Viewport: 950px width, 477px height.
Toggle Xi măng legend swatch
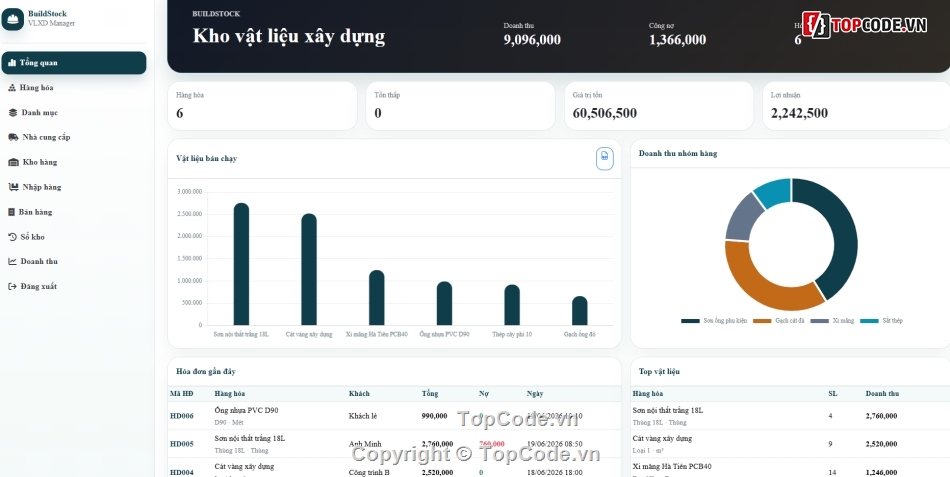tap(819, 321)
